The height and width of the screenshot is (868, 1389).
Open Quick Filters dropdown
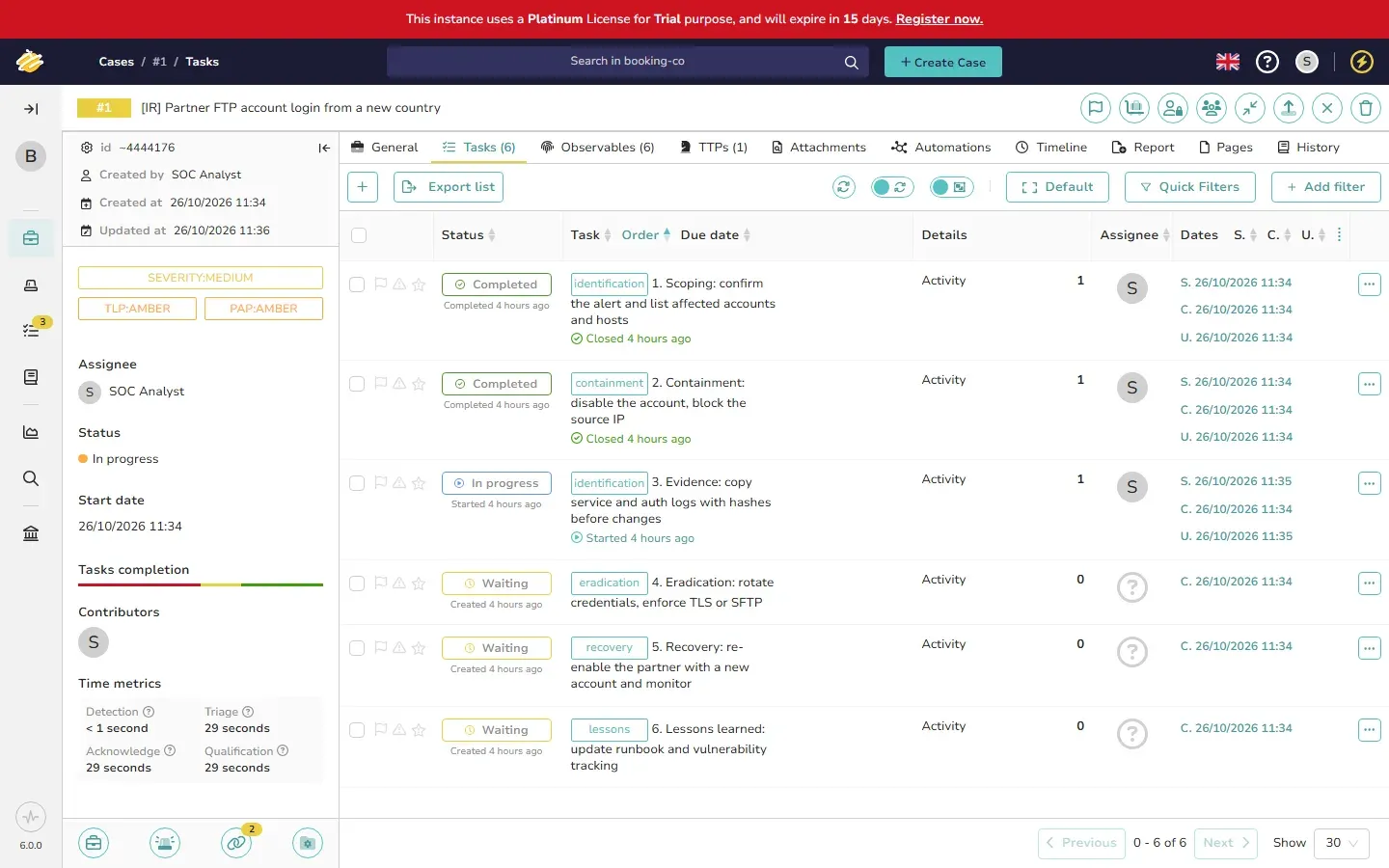click(x=1189, y=187)
